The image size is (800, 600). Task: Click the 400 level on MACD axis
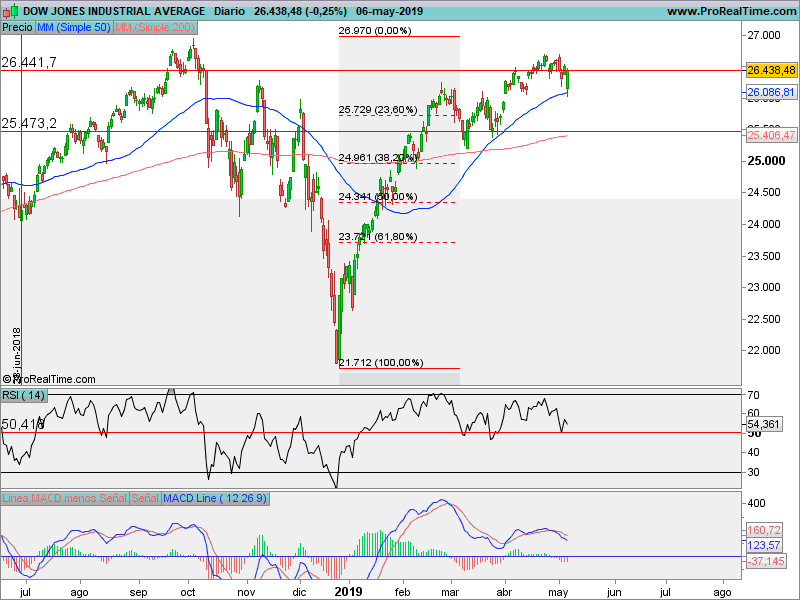756,504
